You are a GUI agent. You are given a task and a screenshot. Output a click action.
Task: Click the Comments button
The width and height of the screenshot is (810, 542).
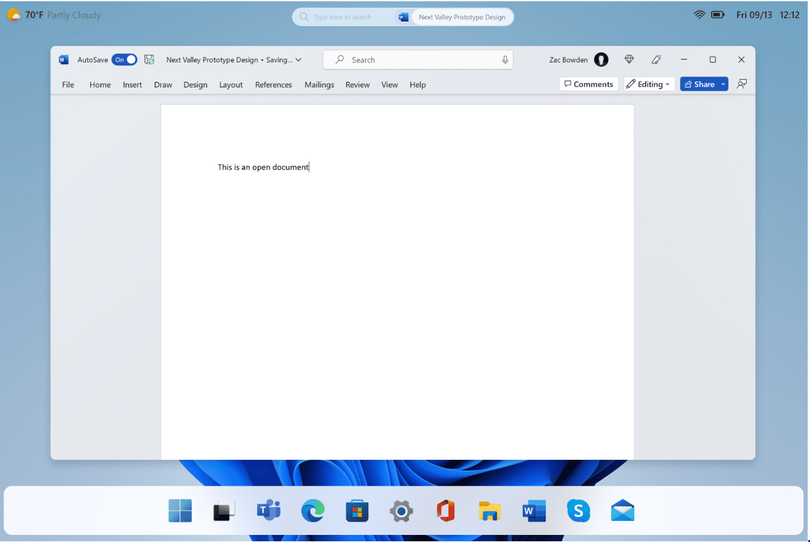[x=588, y=85]
